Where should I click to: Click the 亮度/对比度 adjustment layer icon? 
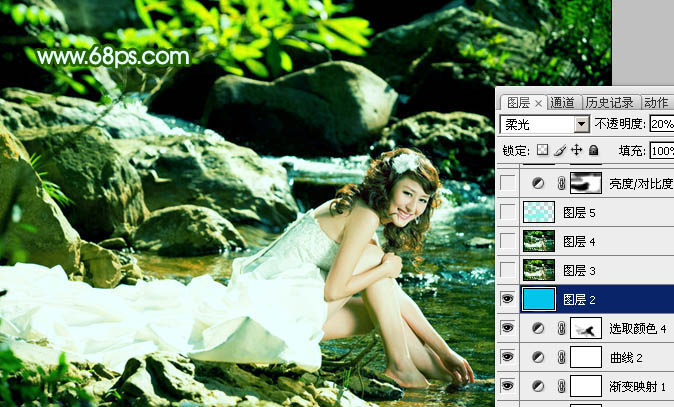point(539,184)
